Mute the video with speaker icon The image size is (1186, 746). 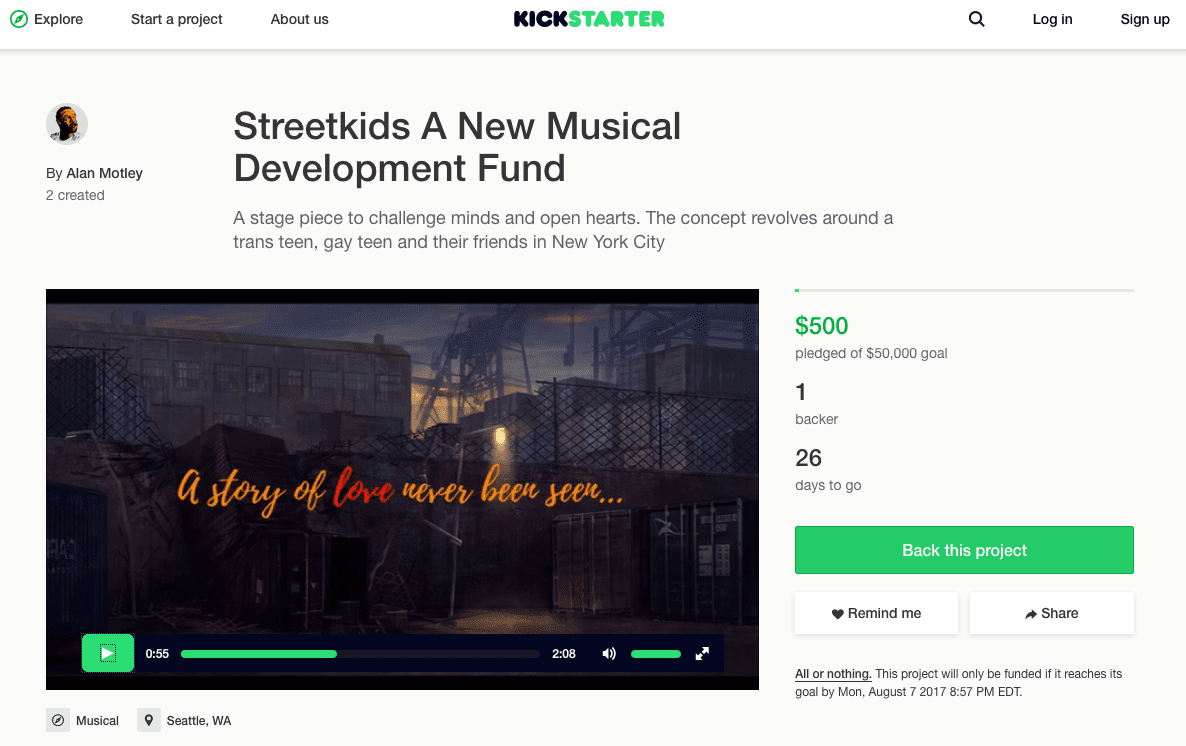[609, 654]
